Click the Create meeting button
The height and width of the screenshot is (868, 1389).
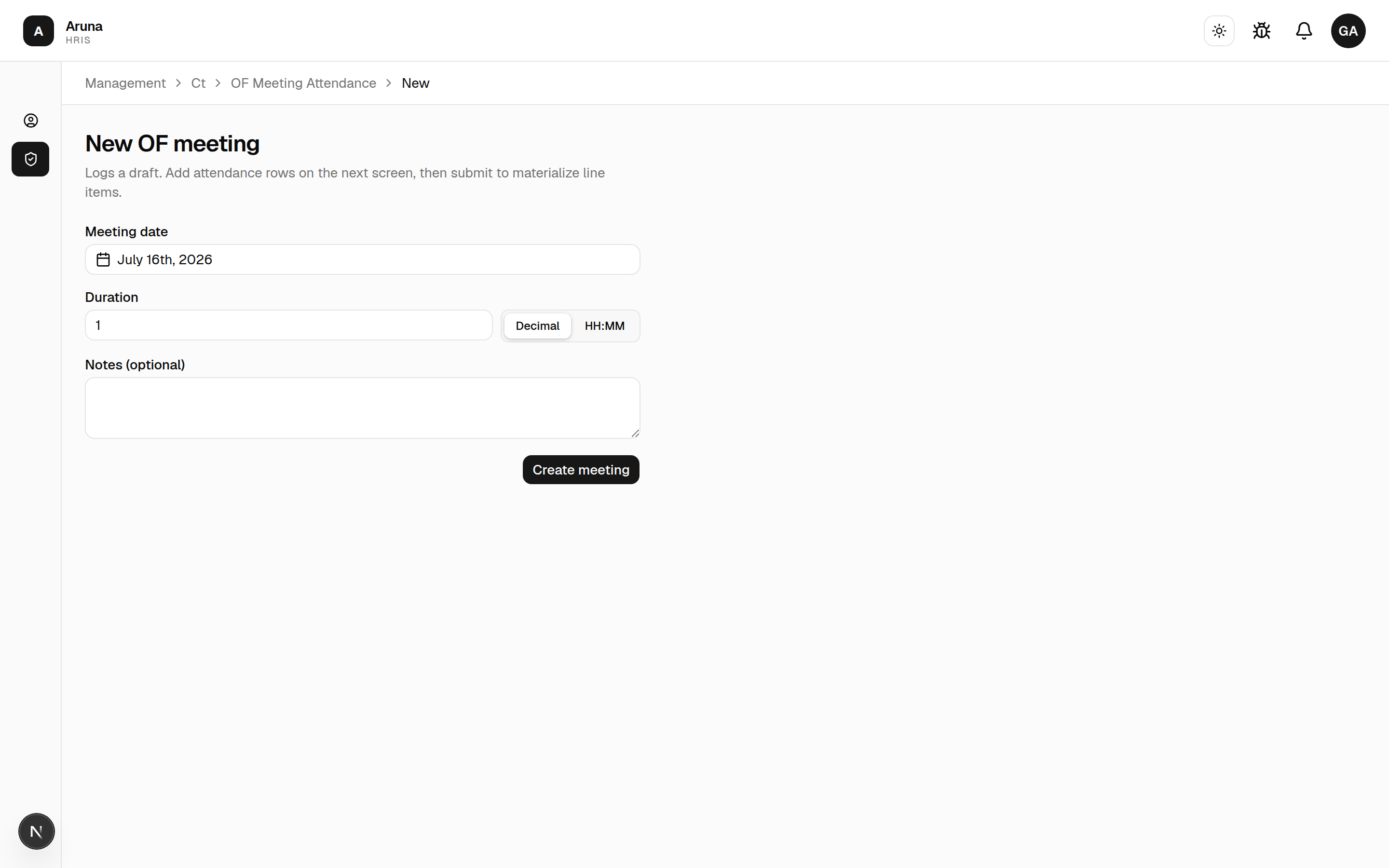click(x=581, y=470)
